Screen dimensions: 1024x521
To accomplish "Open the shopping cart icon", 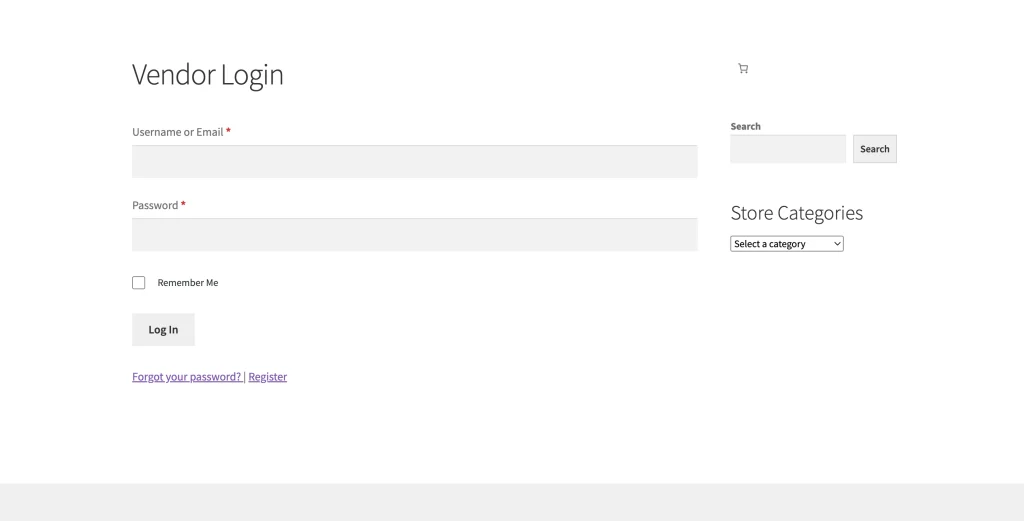I will coord(743,69).
